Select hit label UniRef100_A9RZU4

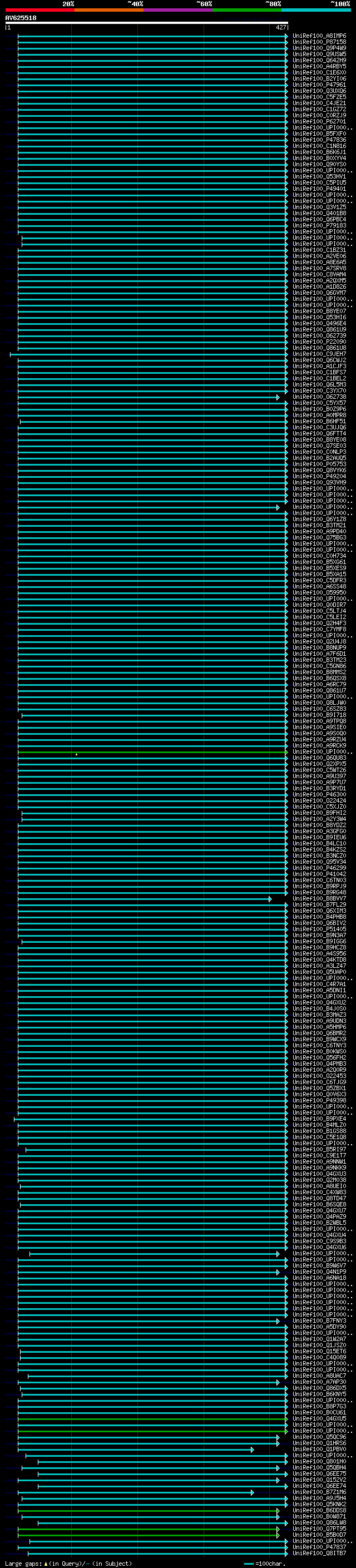(x=319, y=740)
